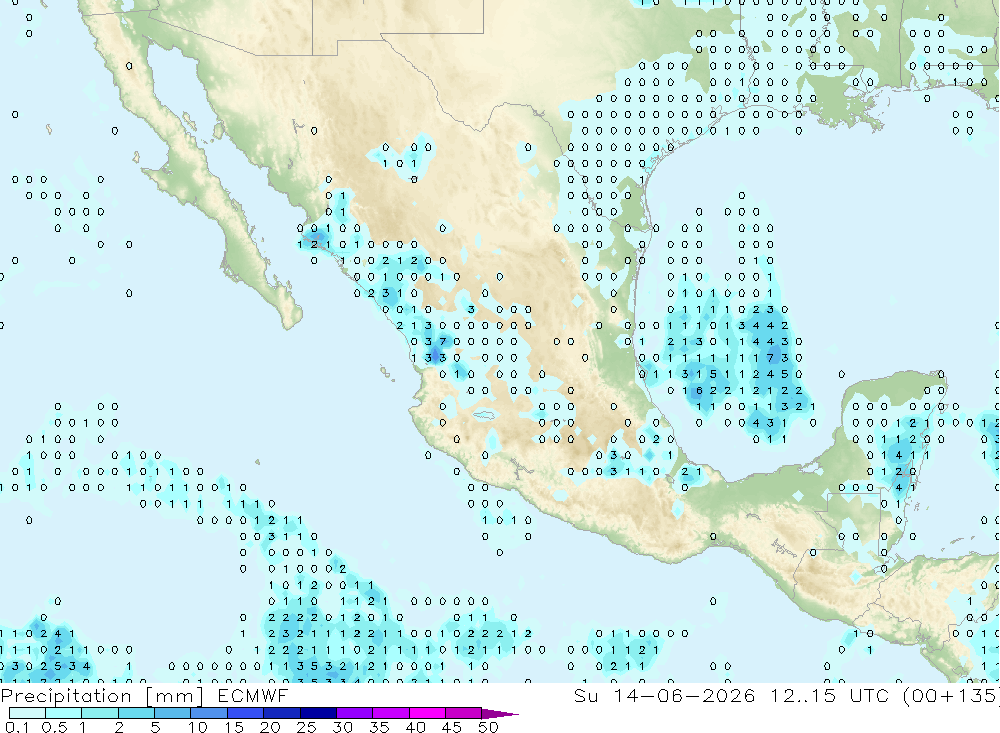Select the 25–30 mm legend color swatch
This screenshot has height=733, width=1000.
tap(318, 713)
